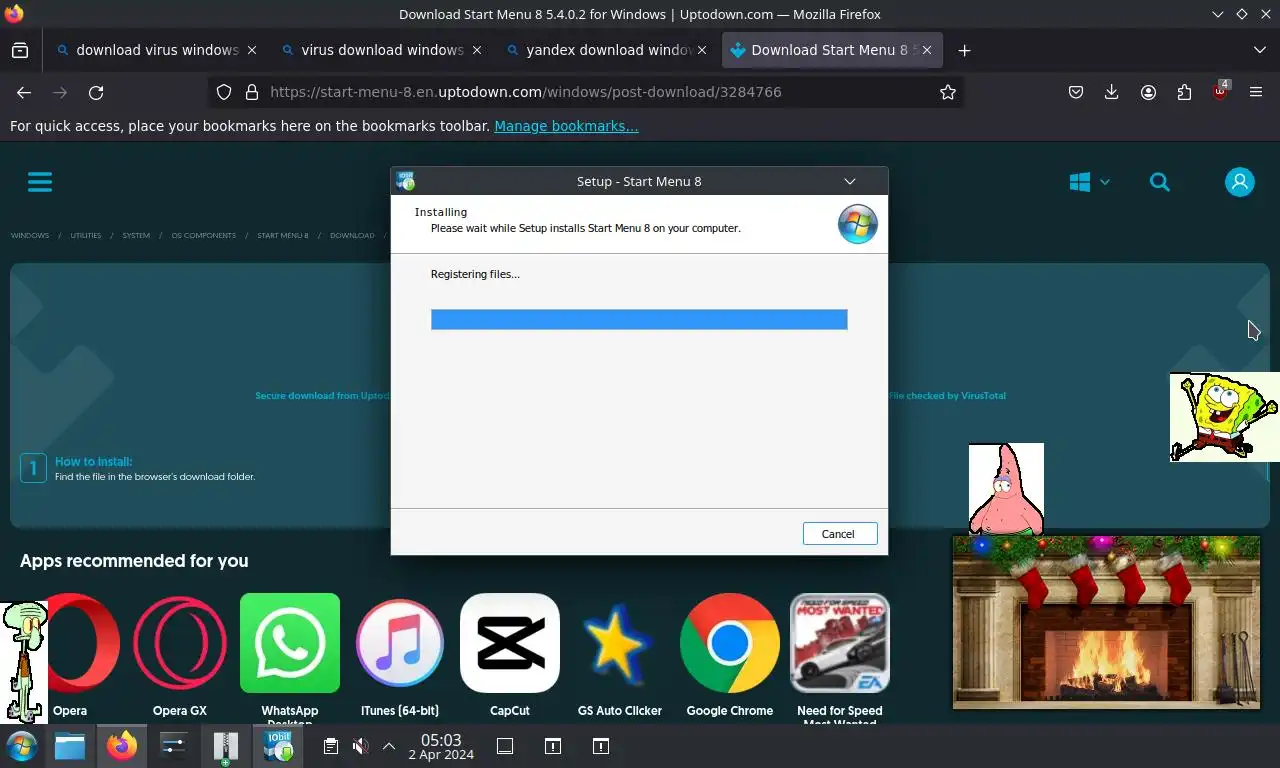
Task: Go back to previous page
Action: click(x=24, y=92)
